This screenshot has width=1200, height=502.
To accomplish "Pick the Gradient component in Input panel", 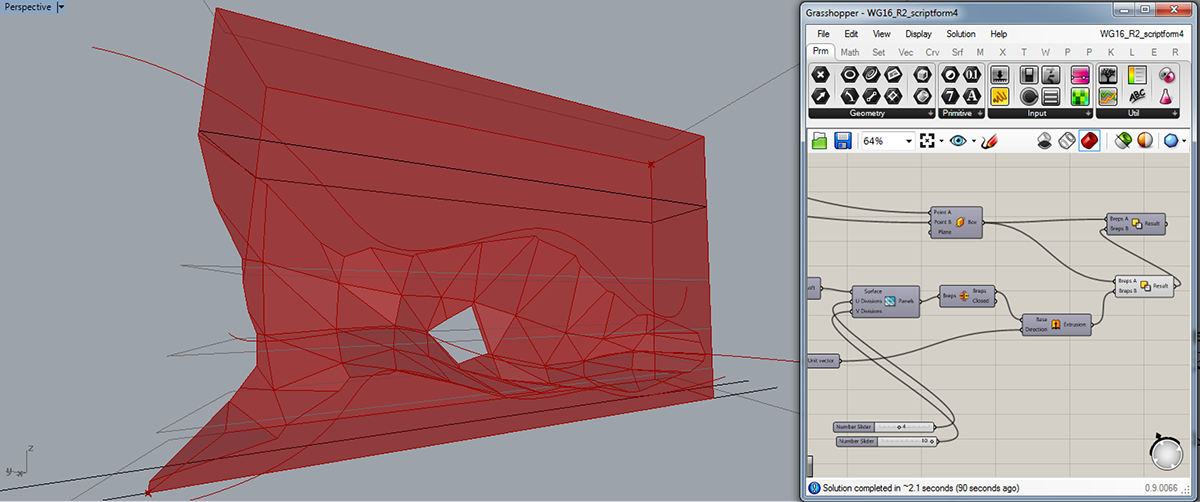I will tap(1080, 75).
